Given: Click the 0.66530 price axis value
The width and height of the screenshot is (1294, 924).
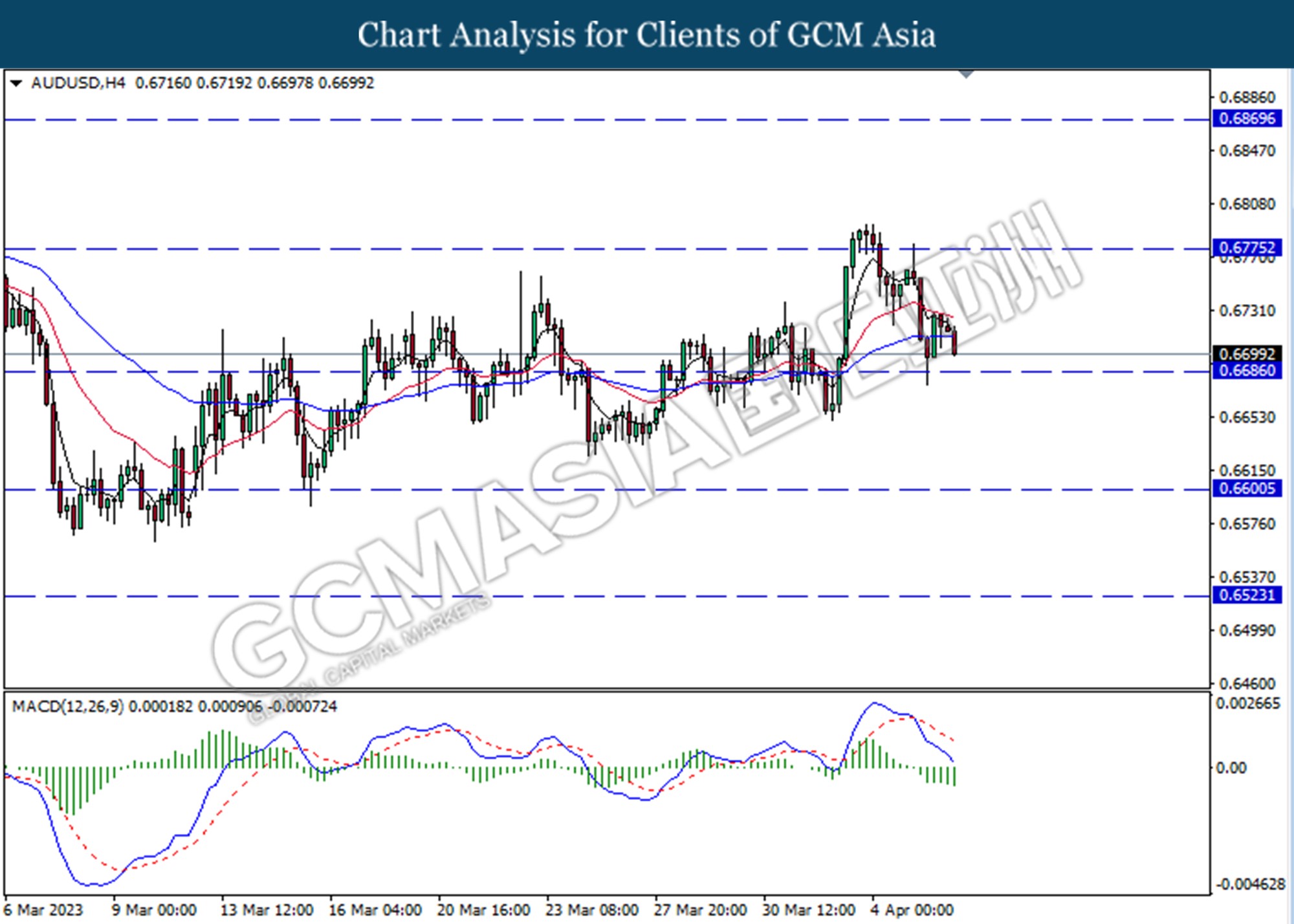Looking at the screenshot, I should pos(1247,417).
